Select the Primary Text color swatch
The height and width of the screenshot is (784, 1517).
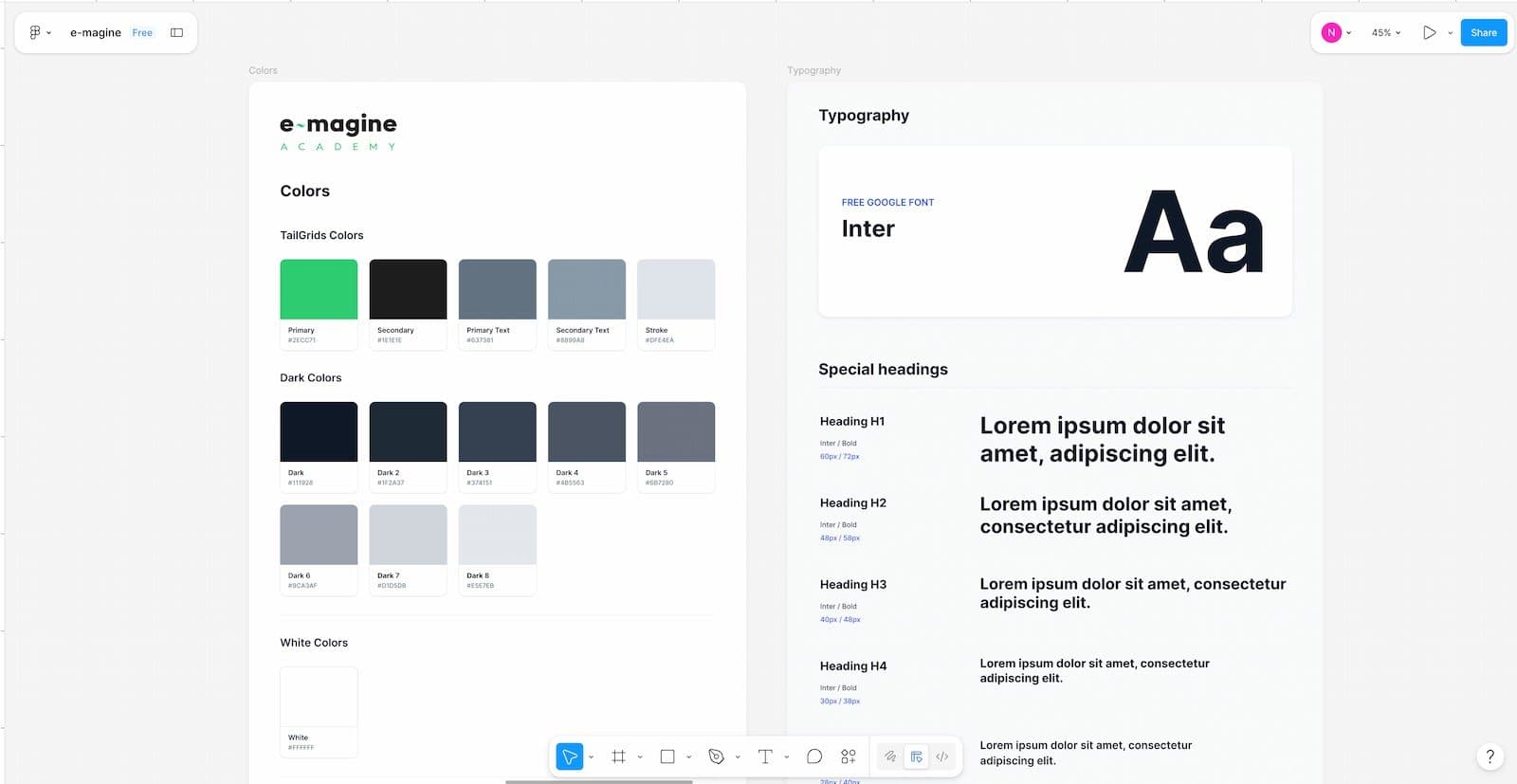(x=497, y=289)
